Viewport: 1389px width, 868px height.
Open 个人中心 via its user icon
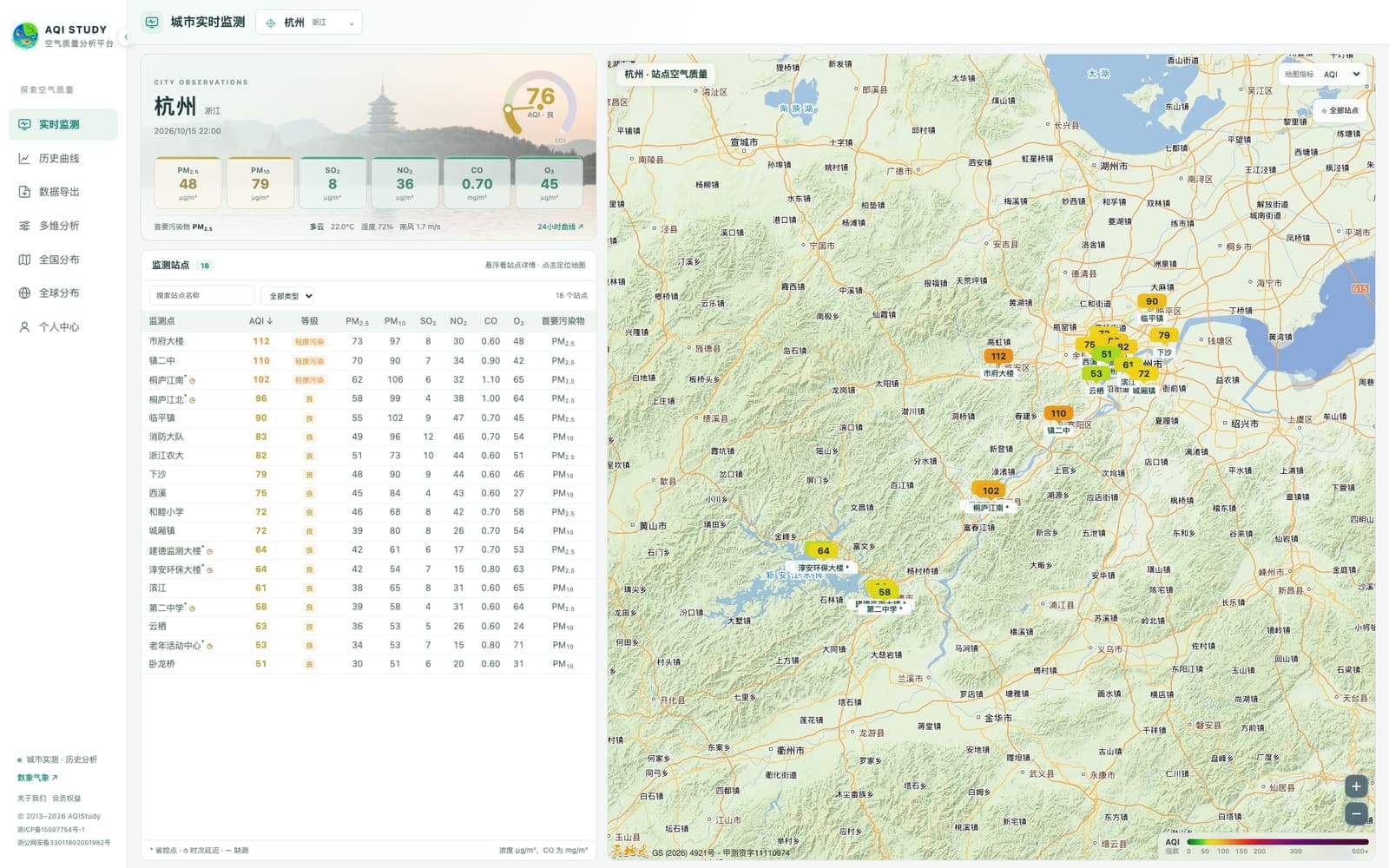click(x=24, y=327)
